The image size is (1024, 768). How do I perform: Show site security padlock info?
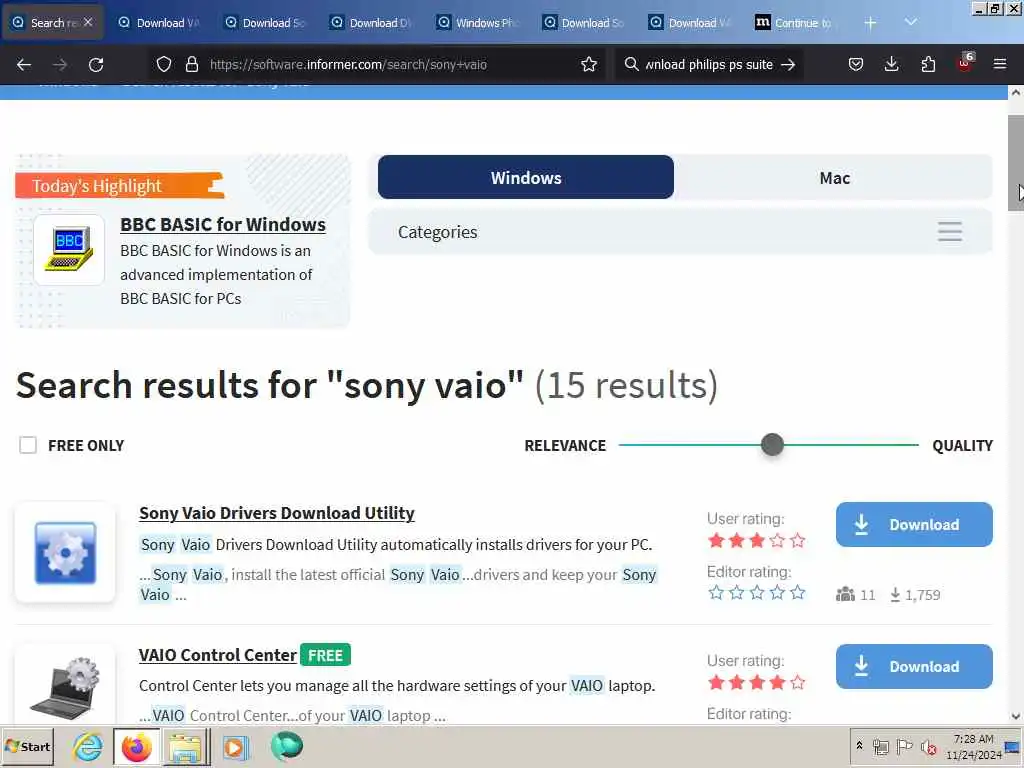[191, 64]
